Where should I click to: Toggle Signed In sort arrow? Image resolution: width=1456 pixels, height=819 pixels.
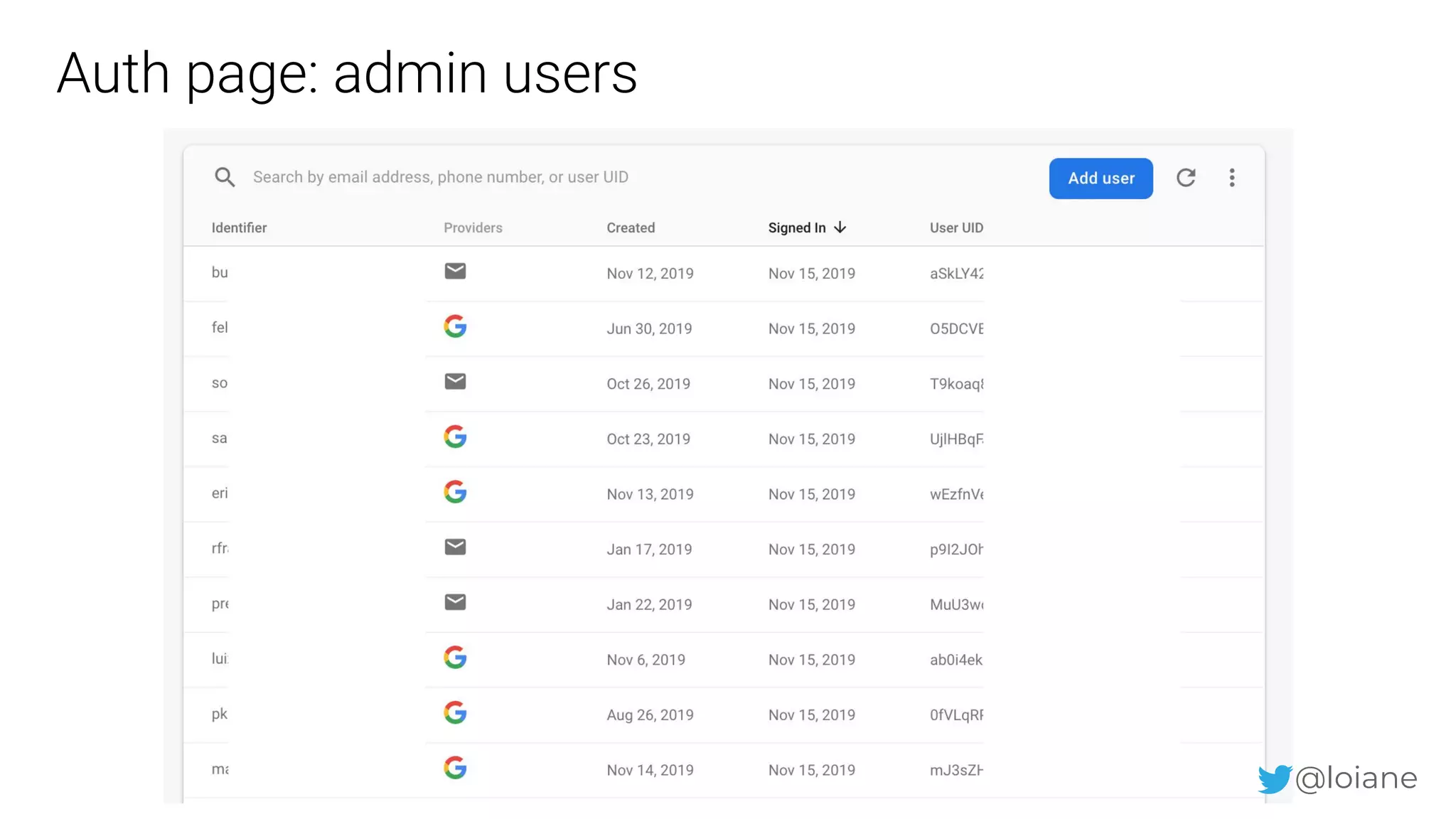pos(840,227)
